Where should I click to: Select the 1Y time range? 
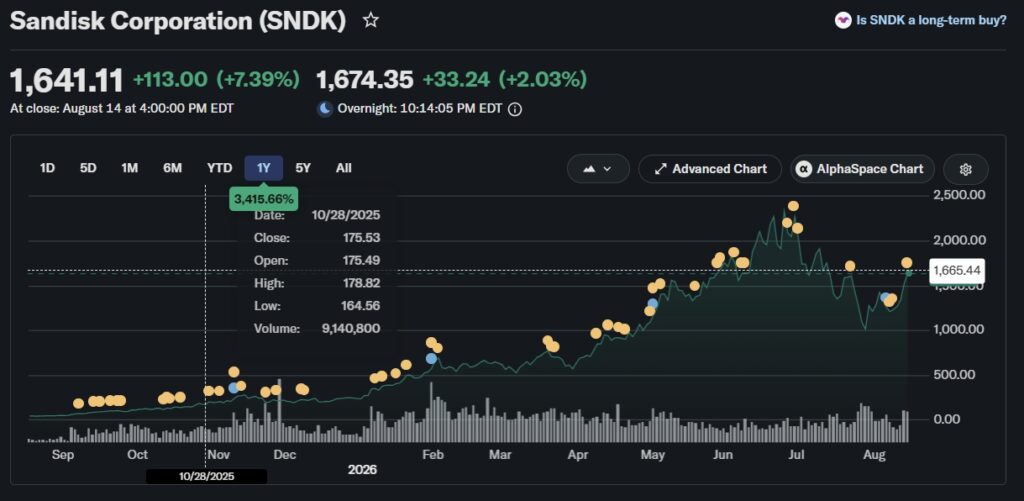264,168
